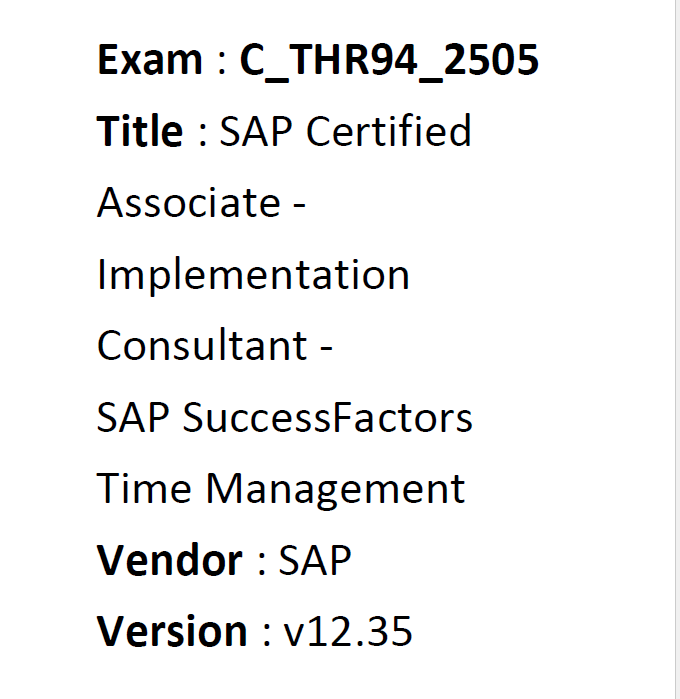This screenshot has width=680, height=699.
Task: Click the word Implementation
Action: pos(253,275)
